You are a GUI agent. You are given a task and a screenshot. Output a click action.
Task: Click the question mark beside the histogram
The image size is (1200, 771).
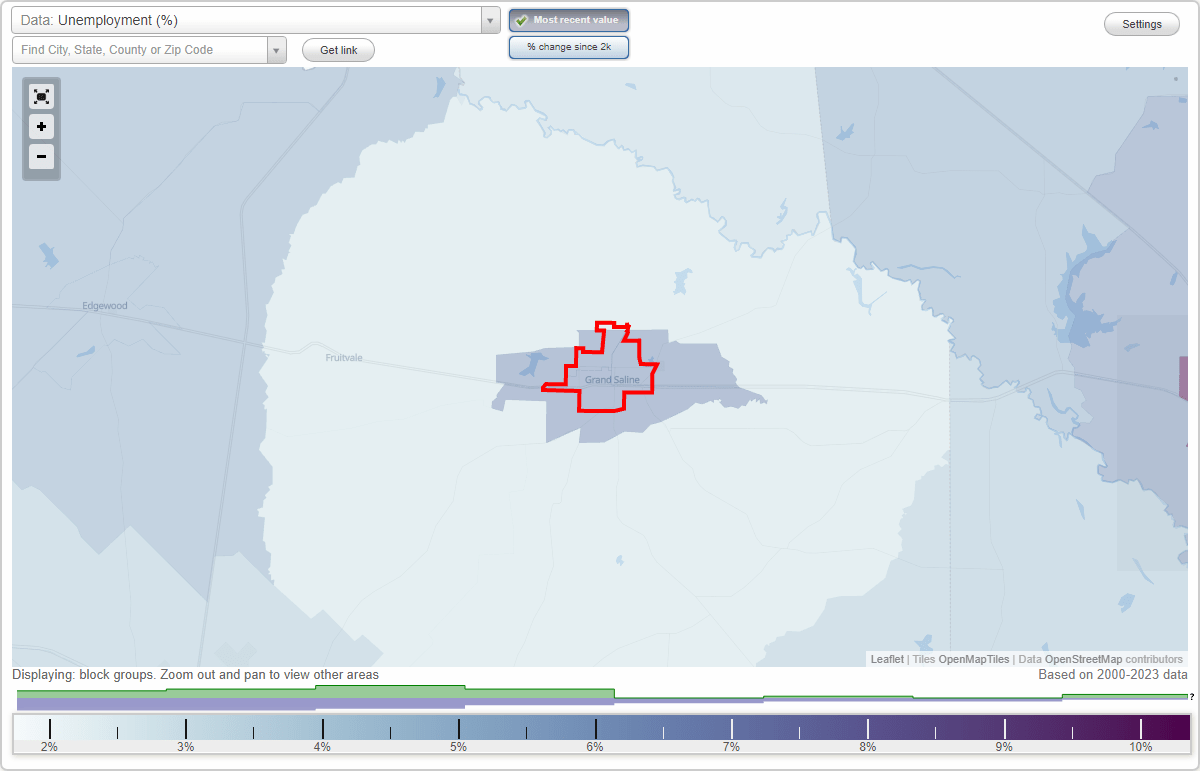pyautogui.click(x=1192, y=697)
